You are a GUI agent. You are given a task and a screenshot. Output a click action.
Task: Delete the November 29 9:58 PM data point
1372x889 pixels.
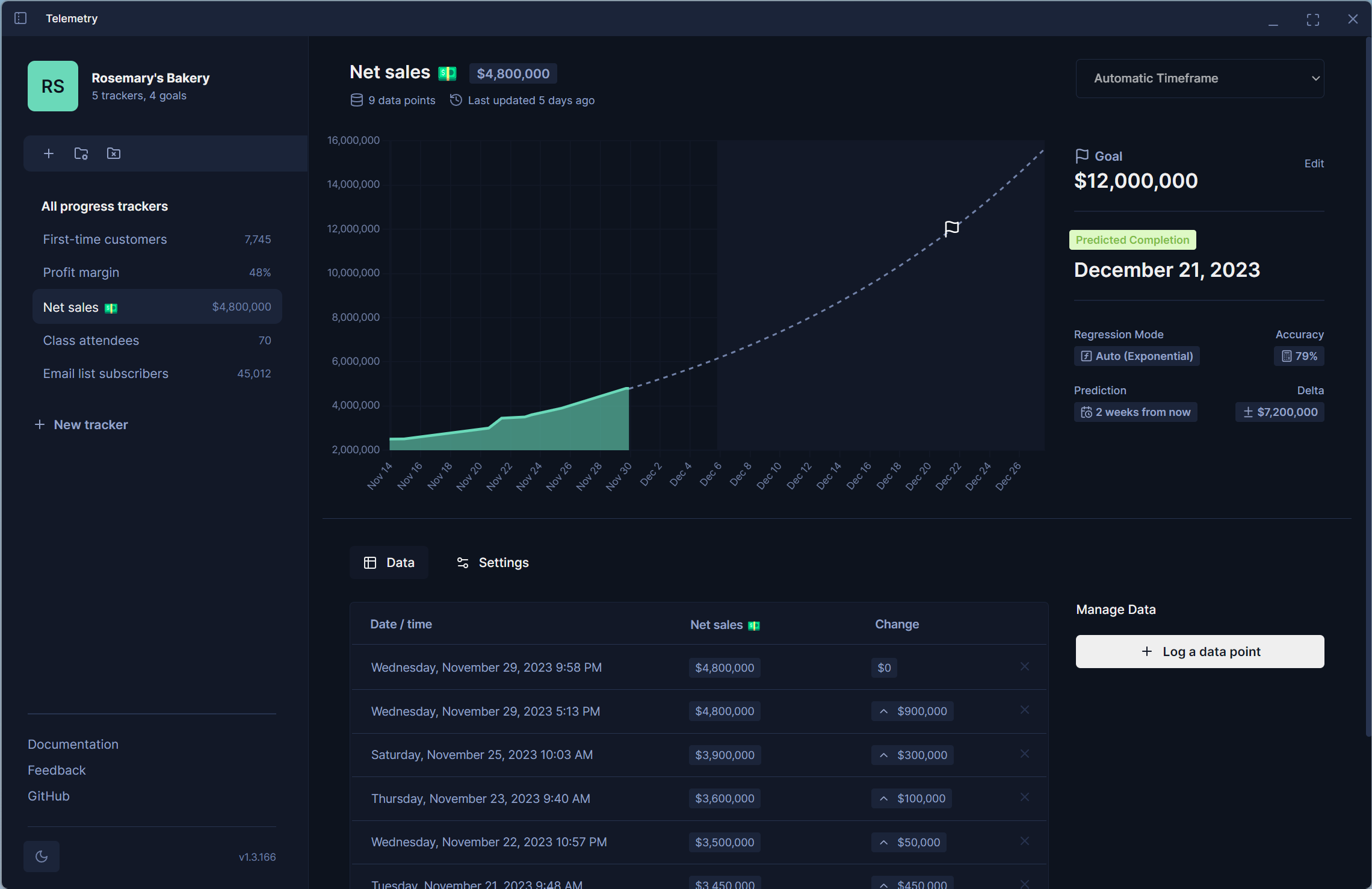[x=1025, y=666]
